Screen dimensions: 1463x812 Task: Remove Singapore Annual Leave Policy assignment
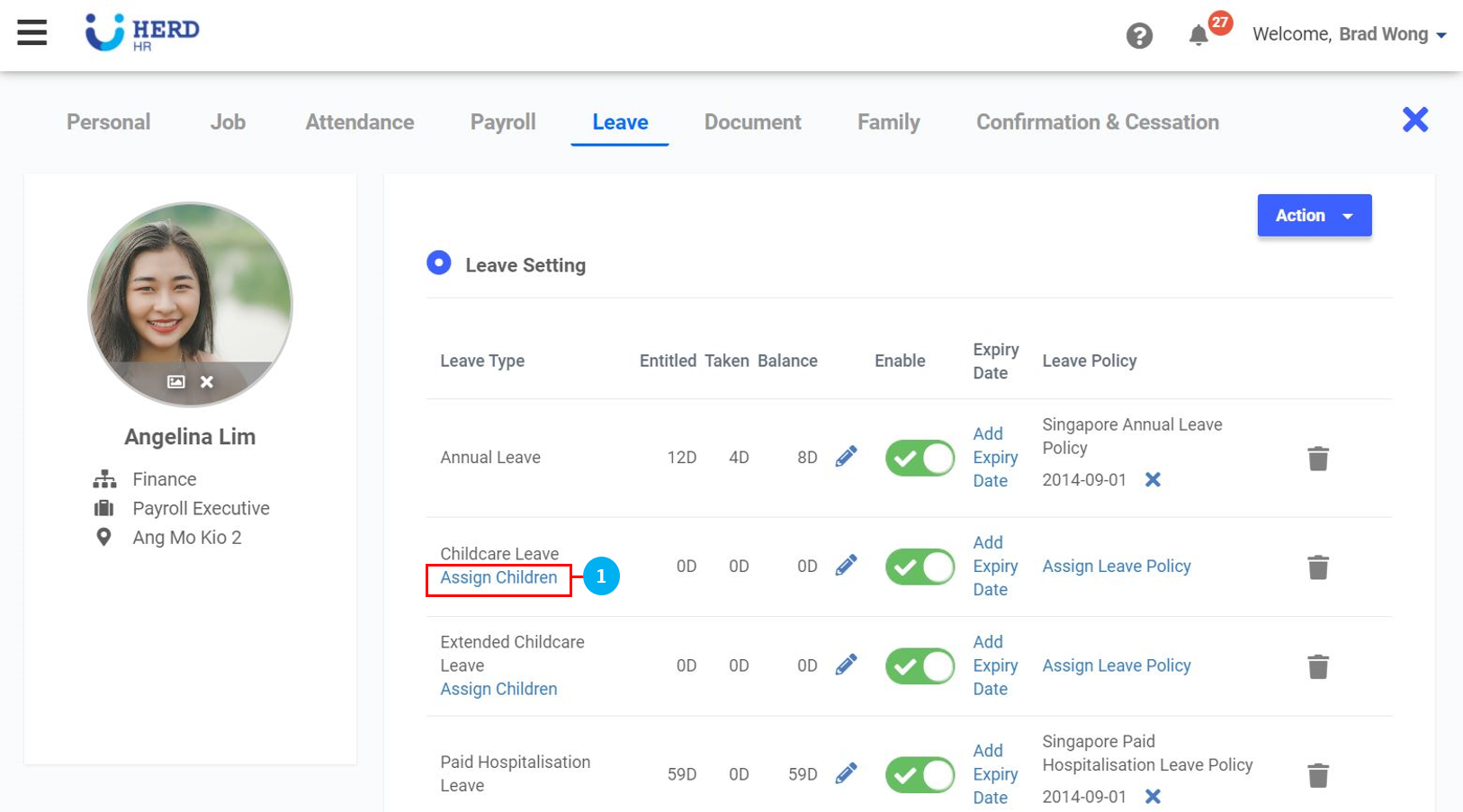coord(1153,480)
